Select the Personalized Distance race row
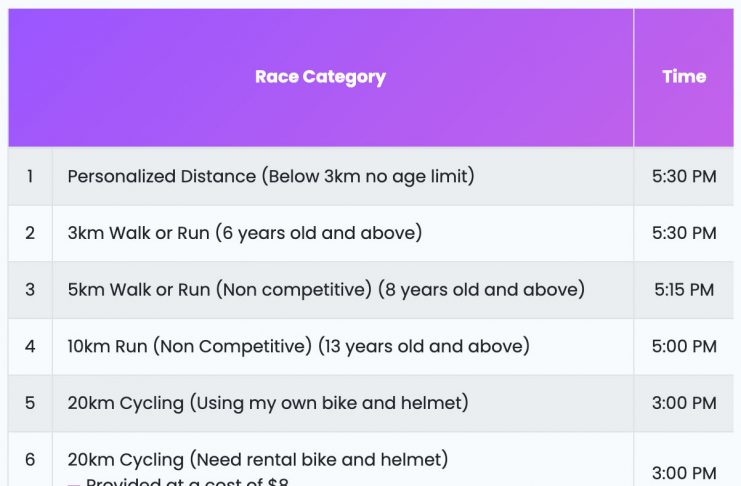The height and width of the screenshot is (486, 741). [x=370, y=176]
